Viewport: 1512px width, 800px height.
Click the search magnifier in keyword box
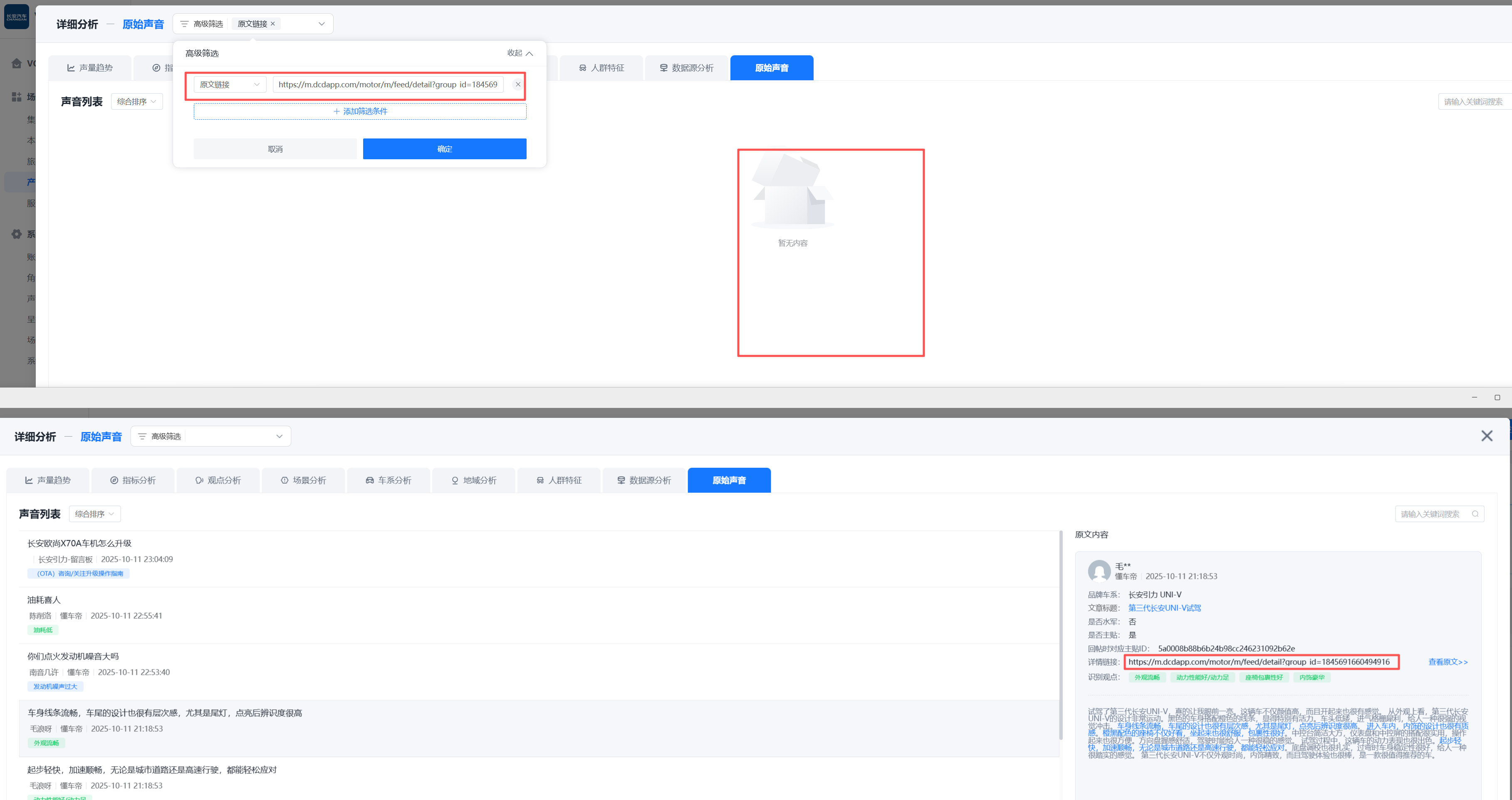1475,514
